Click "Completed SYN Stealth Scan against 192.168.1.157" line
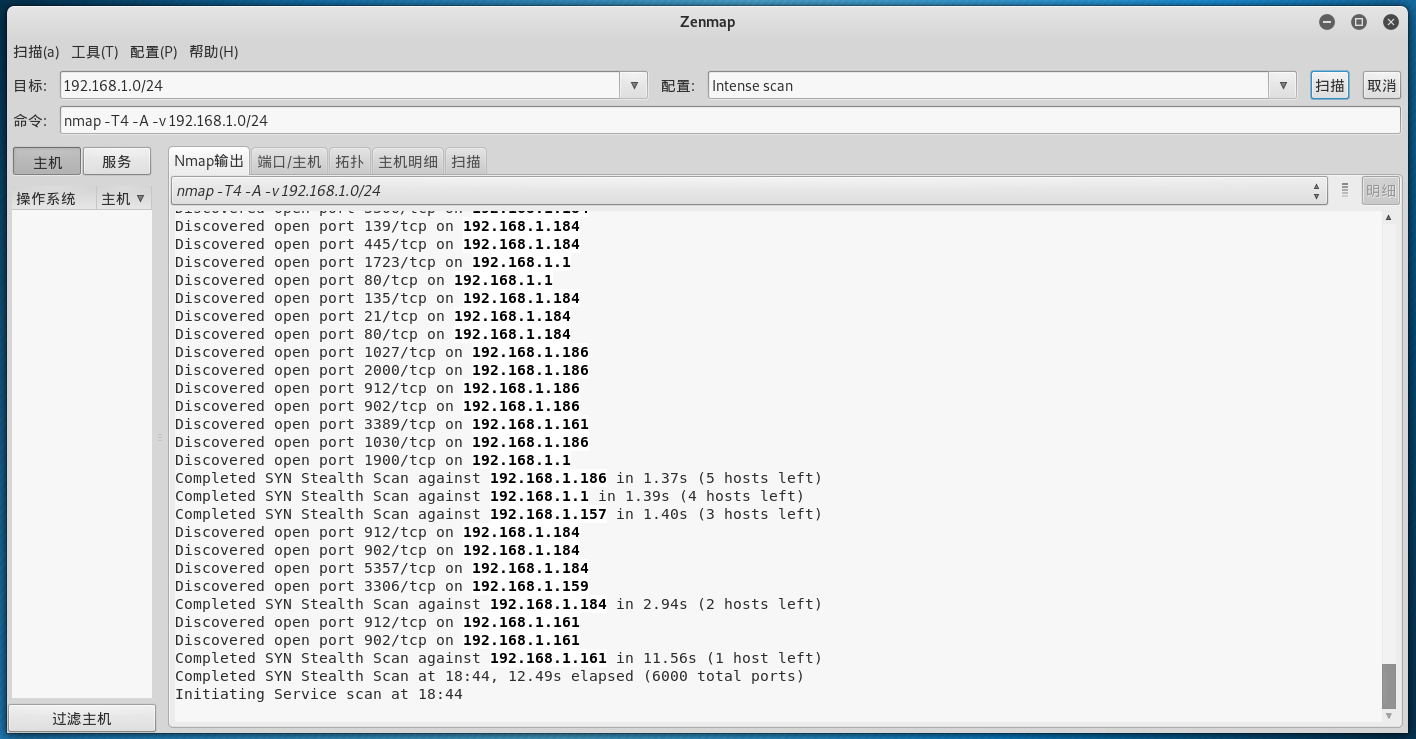The width and height of the screenshot is (1416, 739). (x=498, y=514)
